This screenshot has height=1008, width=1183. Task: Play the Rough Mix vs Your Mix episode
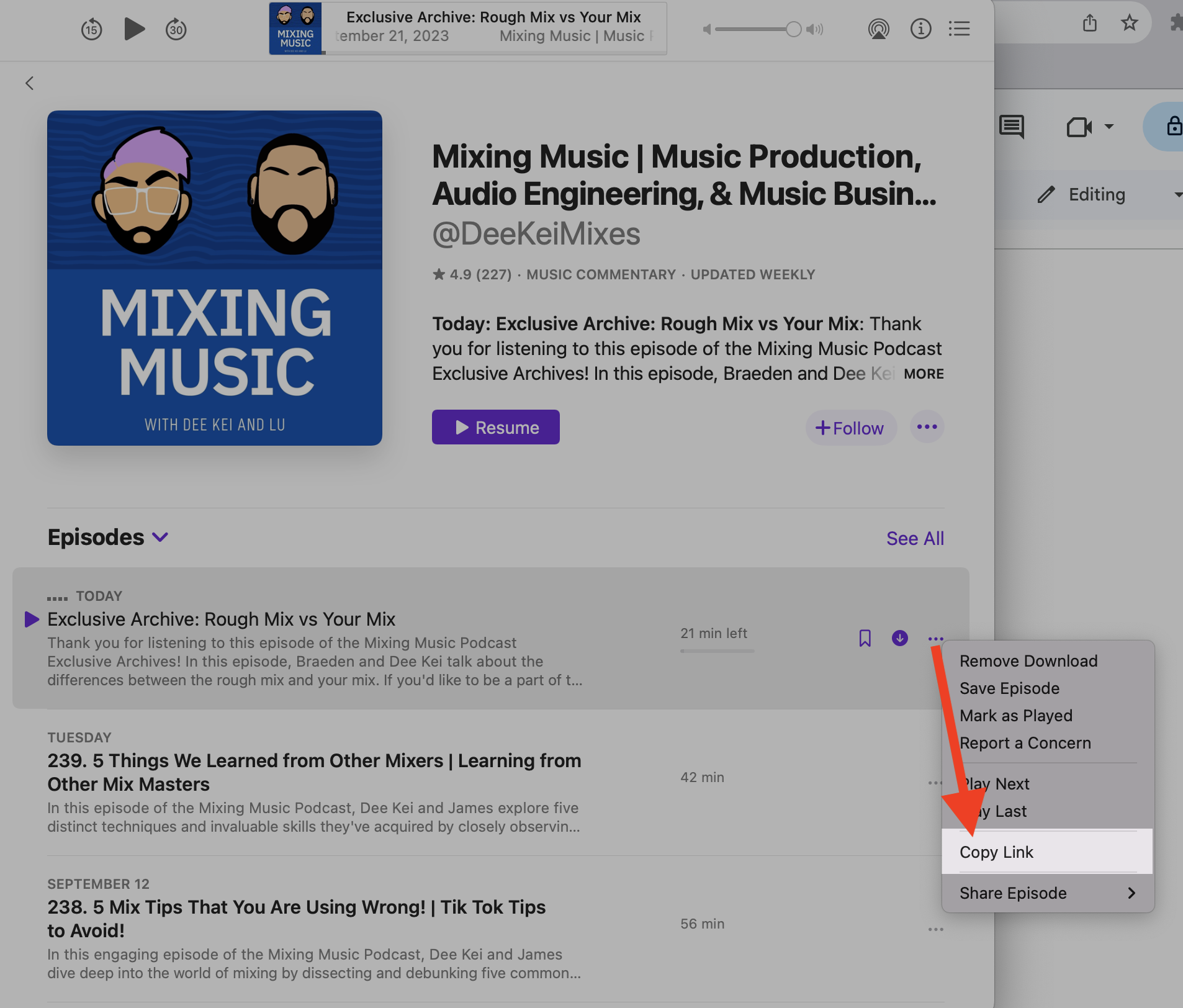32,619
